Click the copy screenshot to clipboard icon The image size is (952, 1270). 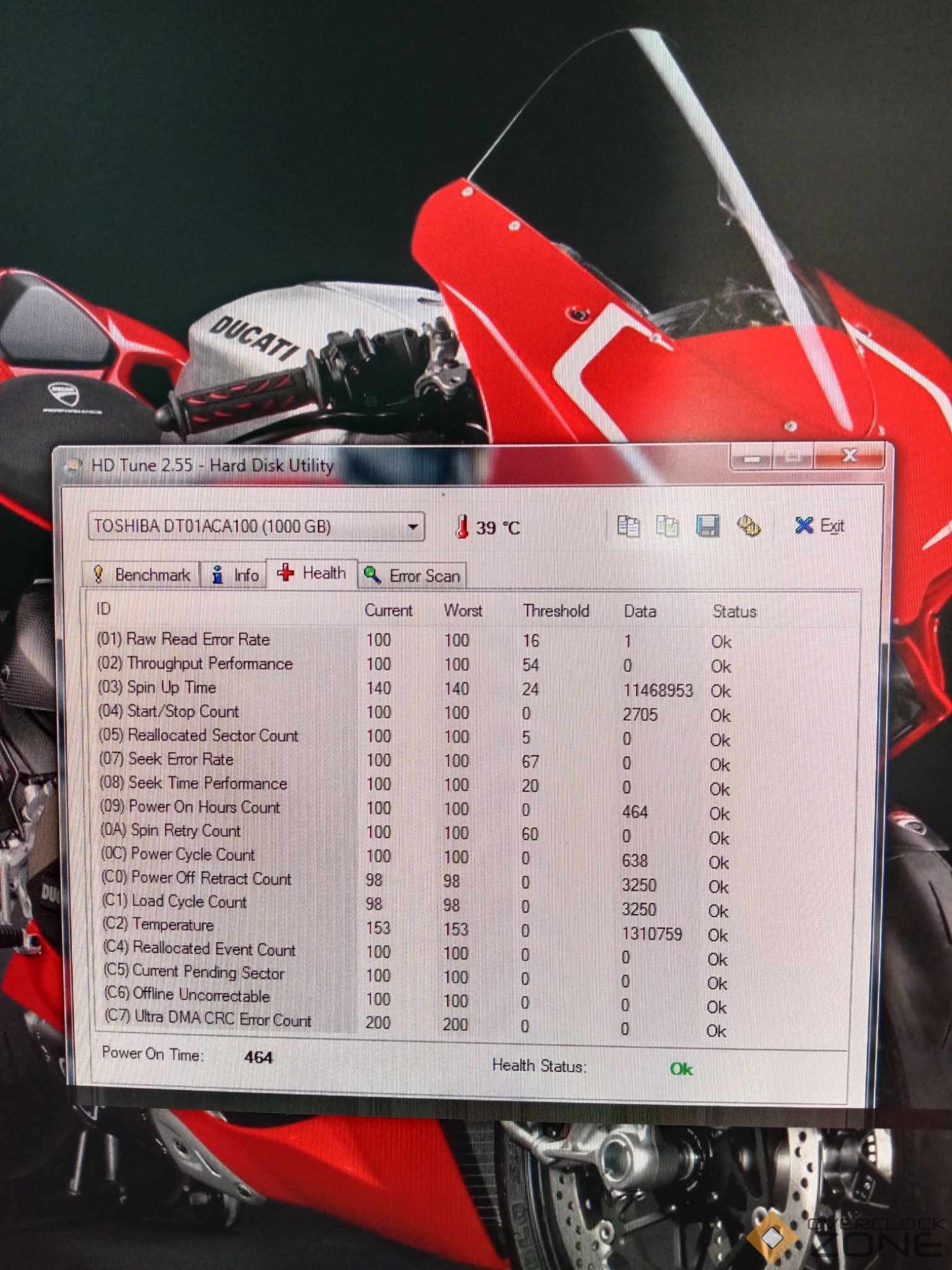(668, 526)
